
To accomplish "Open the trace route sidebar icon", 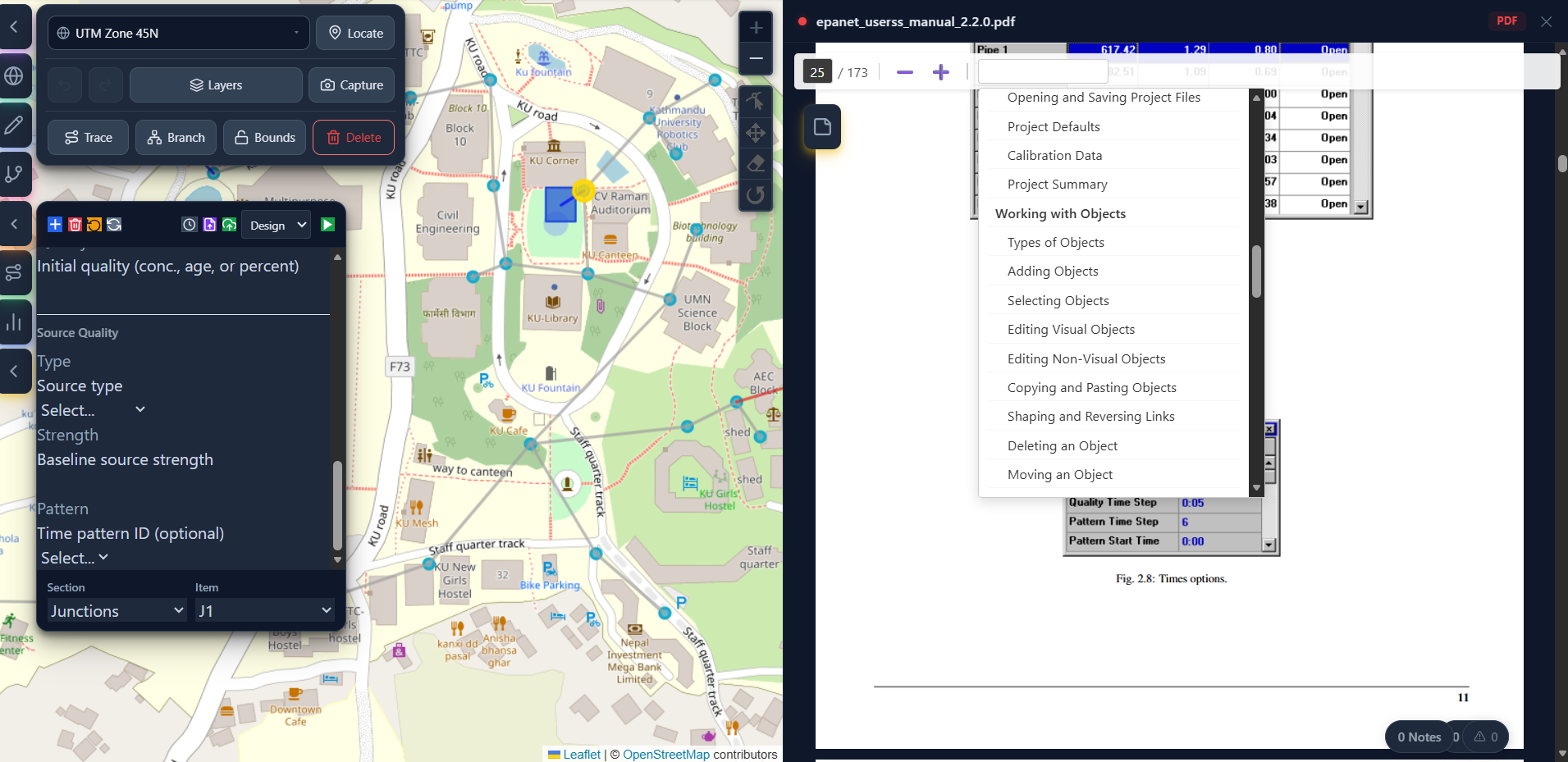I will tap(14, 273).
